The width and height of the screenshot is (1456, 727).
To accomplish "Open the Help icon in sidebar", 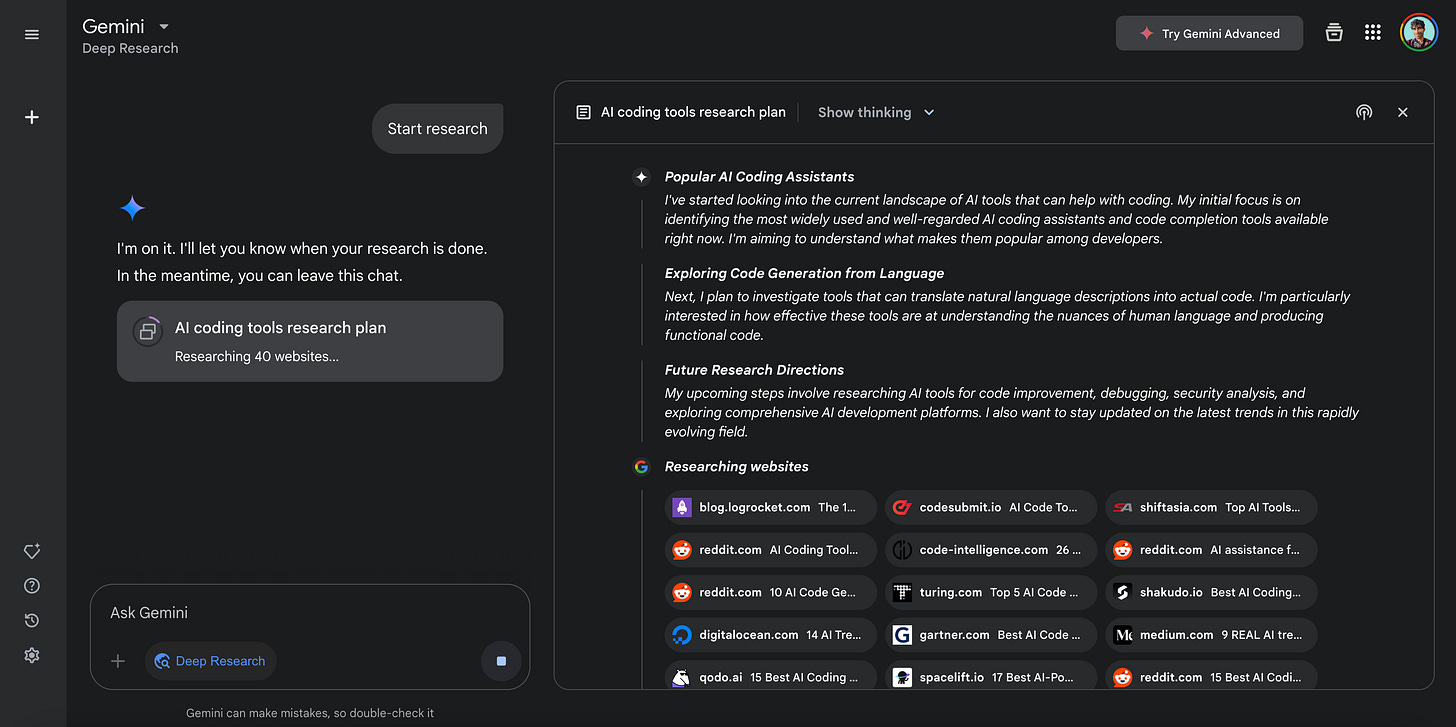I will (32, 586).
